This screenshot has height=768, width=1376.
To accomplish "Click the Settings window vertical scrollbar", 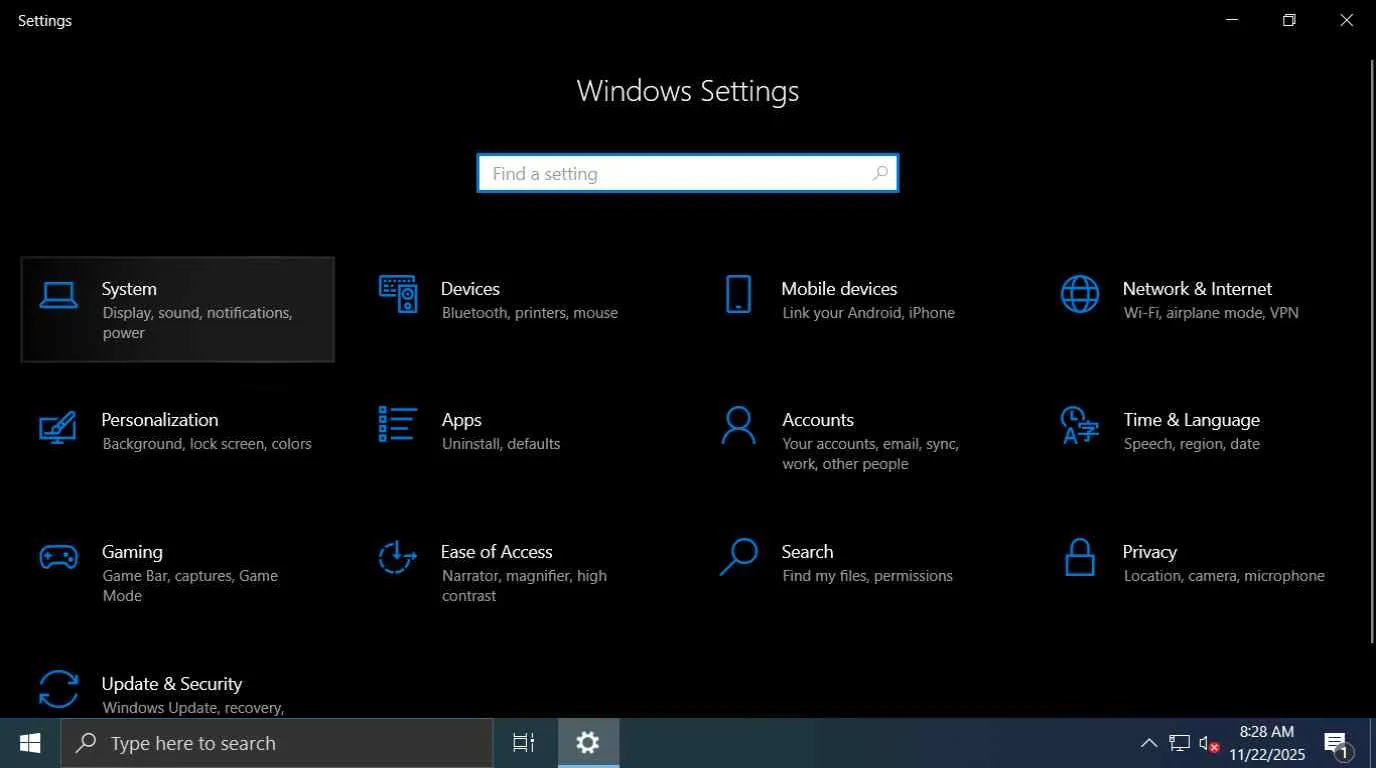I will 1371,351.
